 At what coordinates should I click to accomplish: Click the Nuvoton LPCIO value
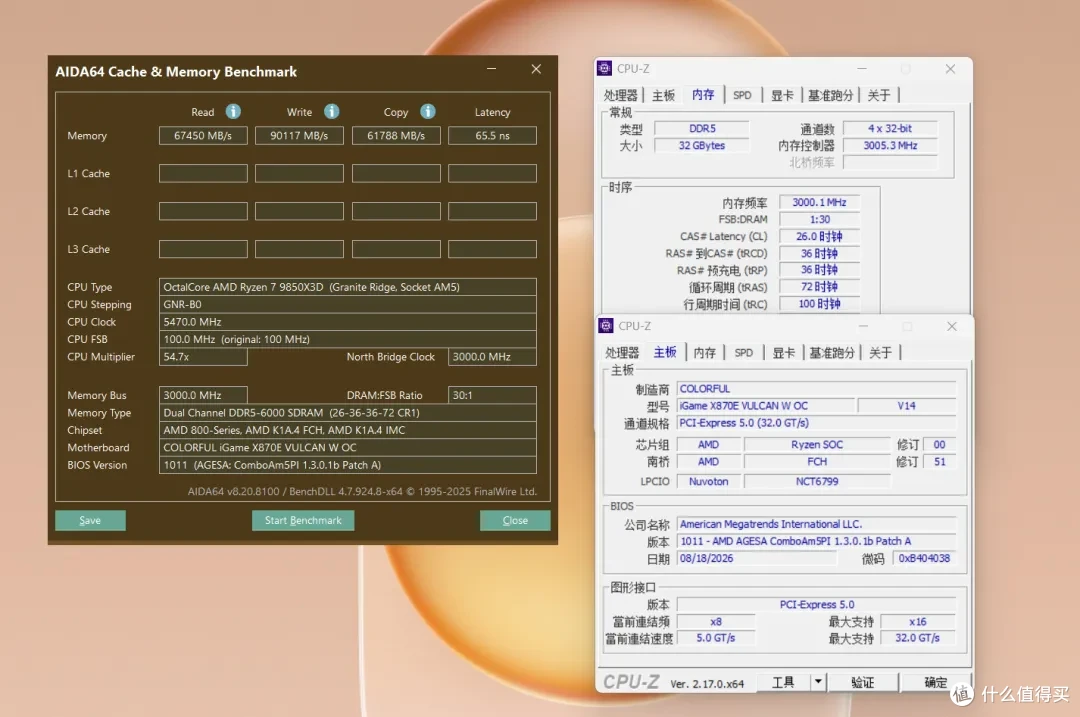point(708,481)
